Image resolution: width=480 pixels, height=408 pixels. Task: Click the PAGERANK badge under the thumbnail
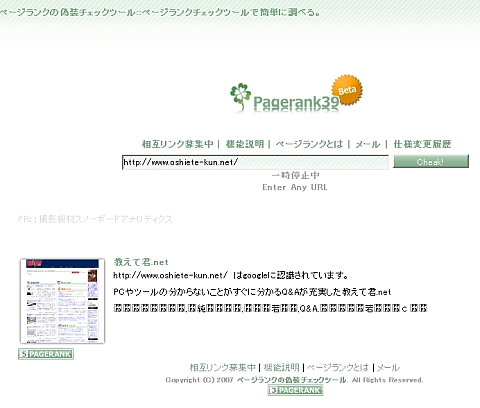(x=46, y=354)
